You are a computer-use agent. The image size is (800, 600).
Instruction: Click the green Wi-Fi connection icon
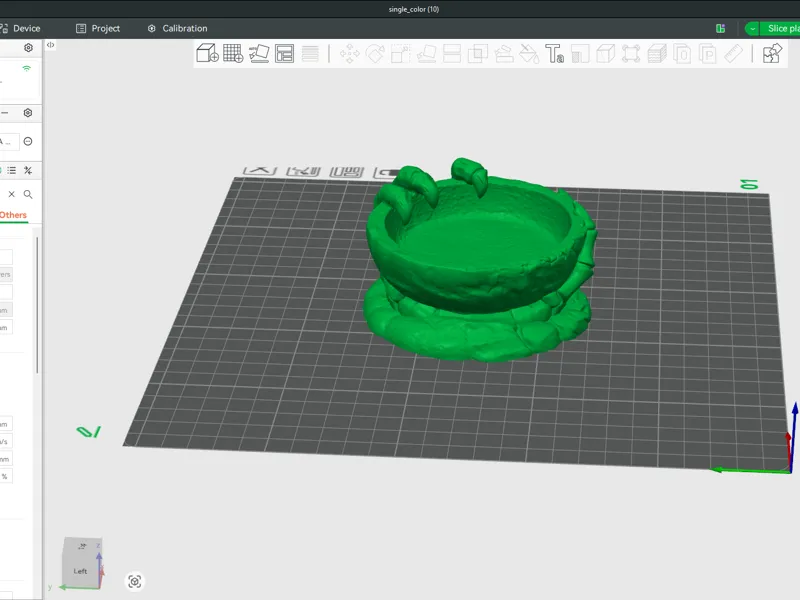pos(27,68)
